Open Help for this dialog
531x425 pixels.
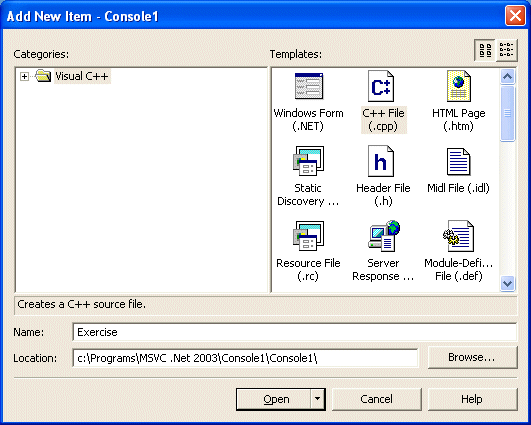tap(472, 399)
